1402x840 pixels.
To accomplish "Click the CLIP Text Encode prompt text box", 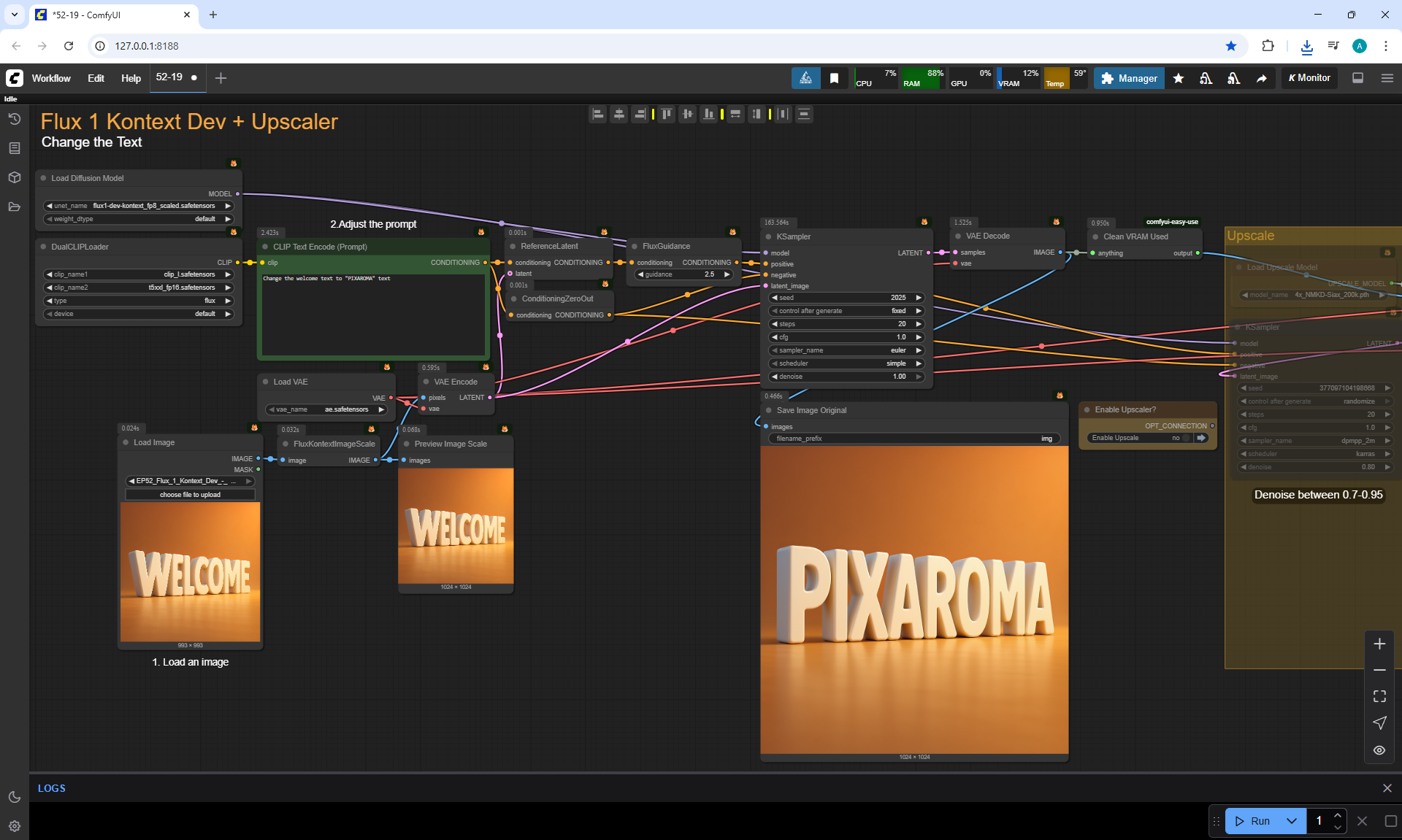I will coord(373,314).
